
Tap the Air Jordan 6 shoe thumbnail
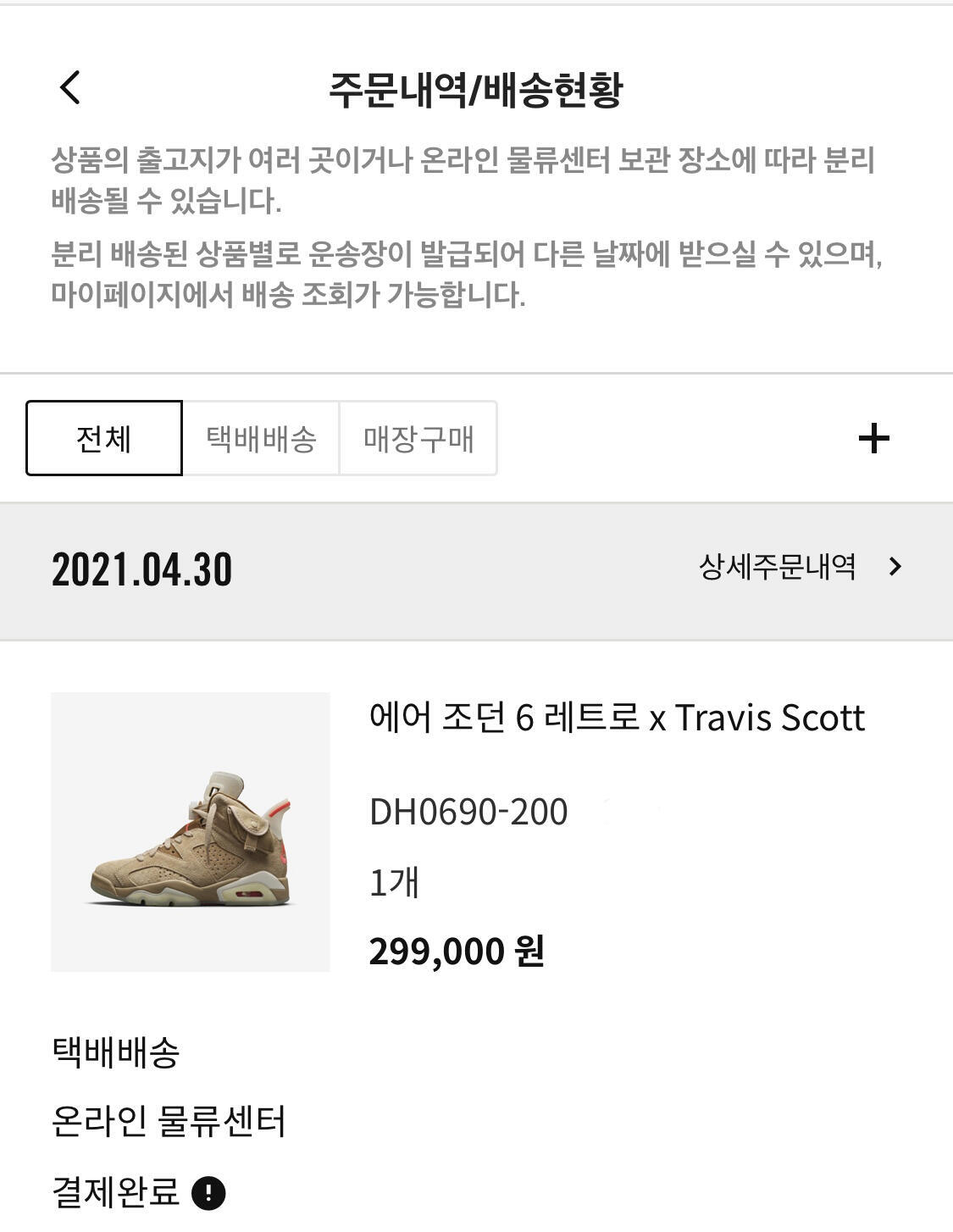click(191, 832)
